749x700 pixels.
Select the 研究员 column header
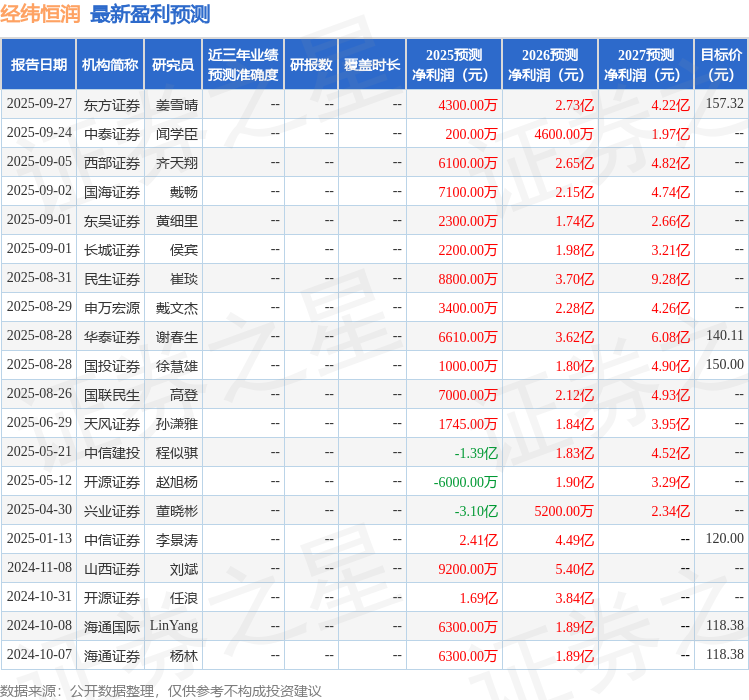click(x=172, y=65)
